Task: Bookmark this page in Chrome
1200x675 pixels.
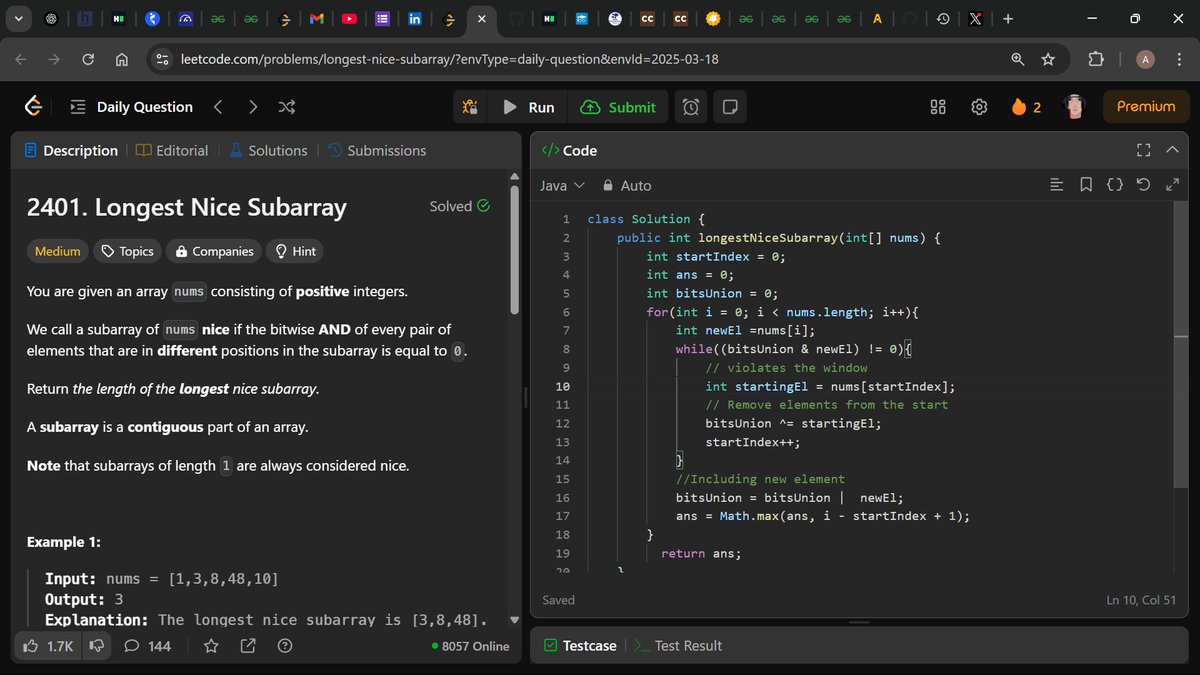Action: [x=1048, y=59]
